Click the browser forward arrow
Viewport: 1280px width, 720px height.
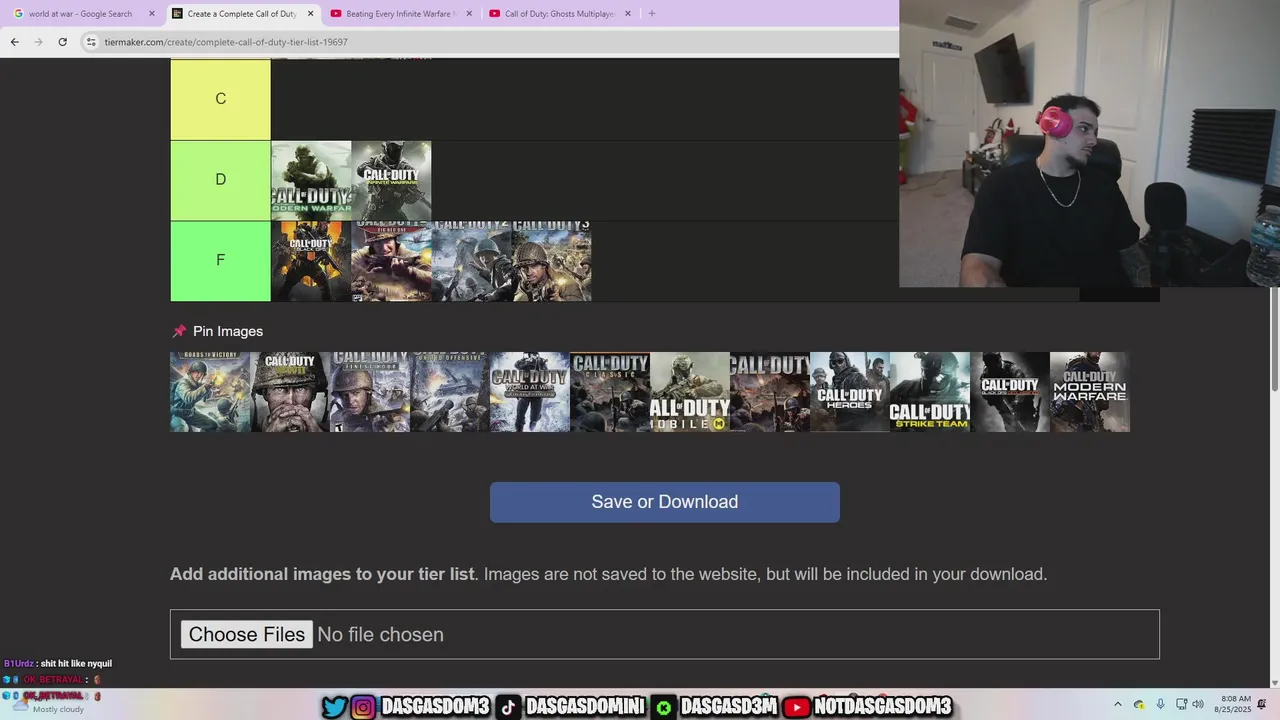38,42
